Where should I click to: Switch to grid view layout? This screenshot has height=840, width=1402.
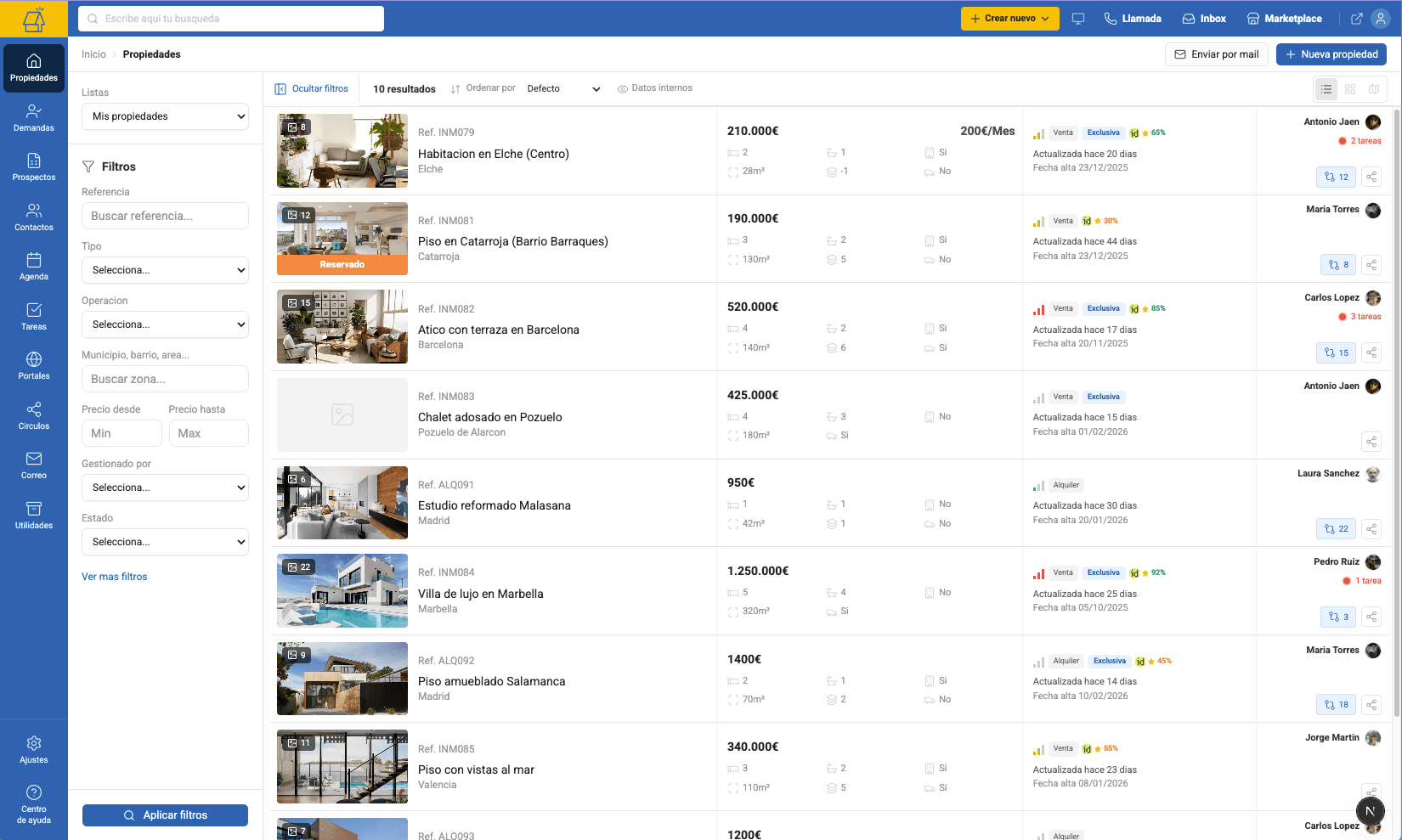[1350, 89]
